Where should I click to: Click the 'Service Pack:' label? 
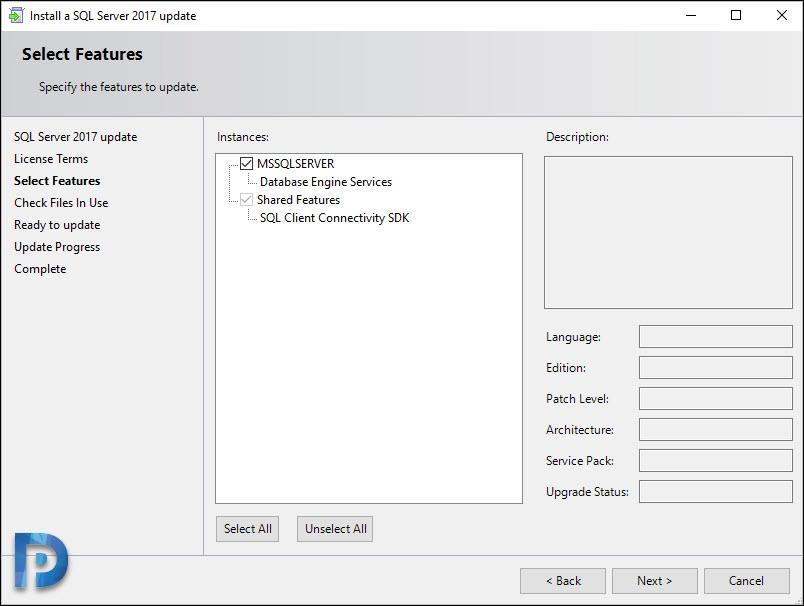580,461
